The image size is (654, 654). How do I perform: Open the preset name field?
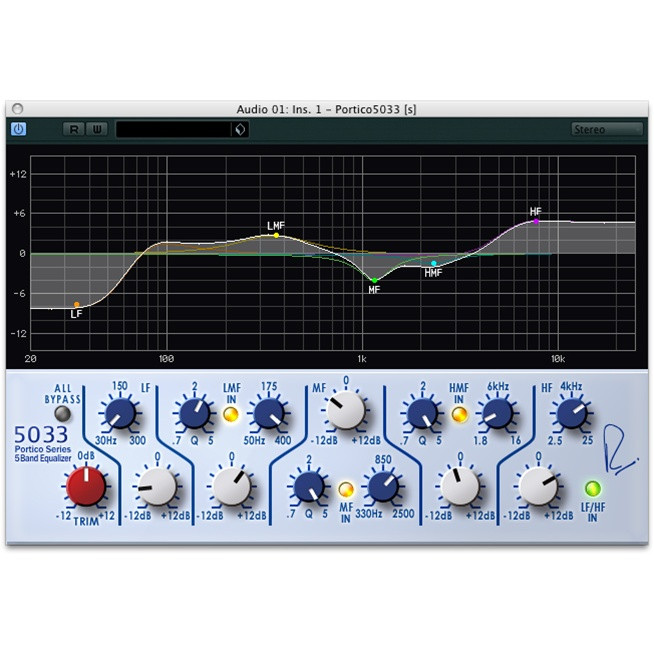pyautogui.click(x=174, y=129)
